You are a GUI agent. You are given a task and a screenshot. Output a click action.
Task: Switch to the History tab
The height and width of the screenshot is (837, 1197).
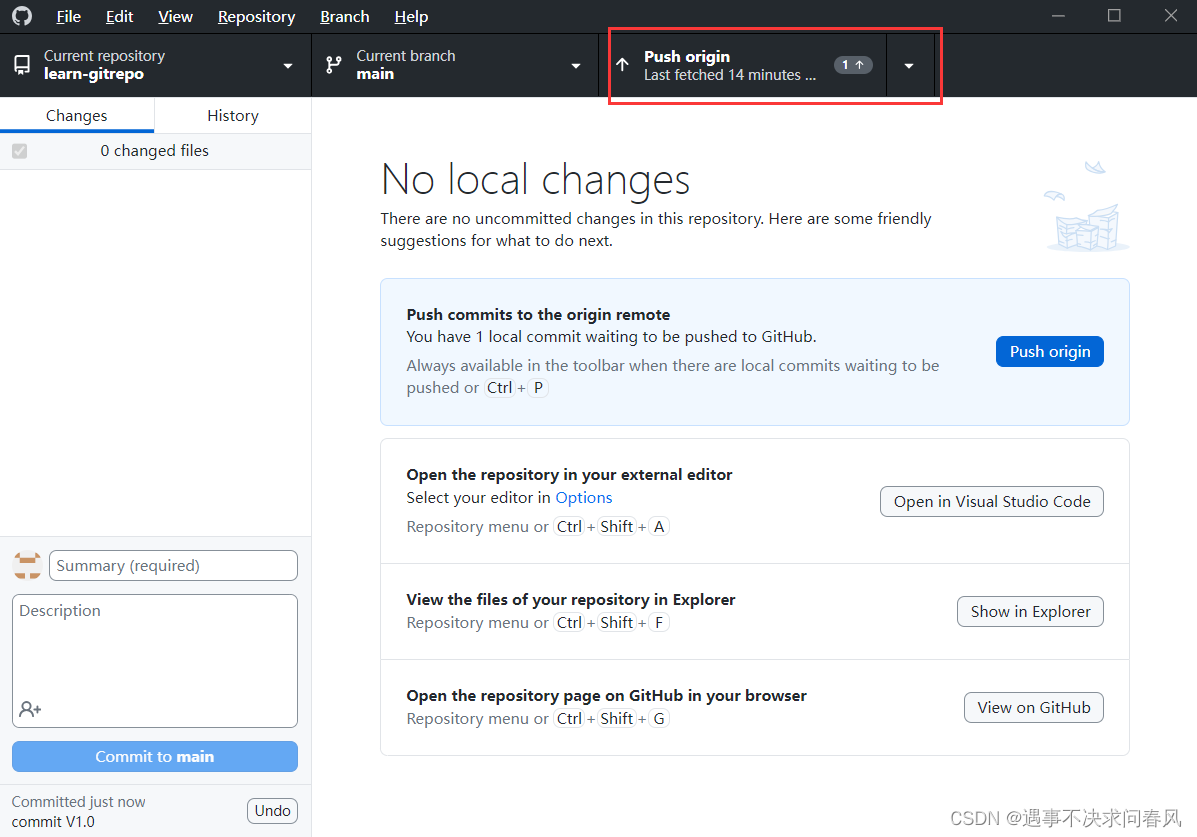[233, 115]
